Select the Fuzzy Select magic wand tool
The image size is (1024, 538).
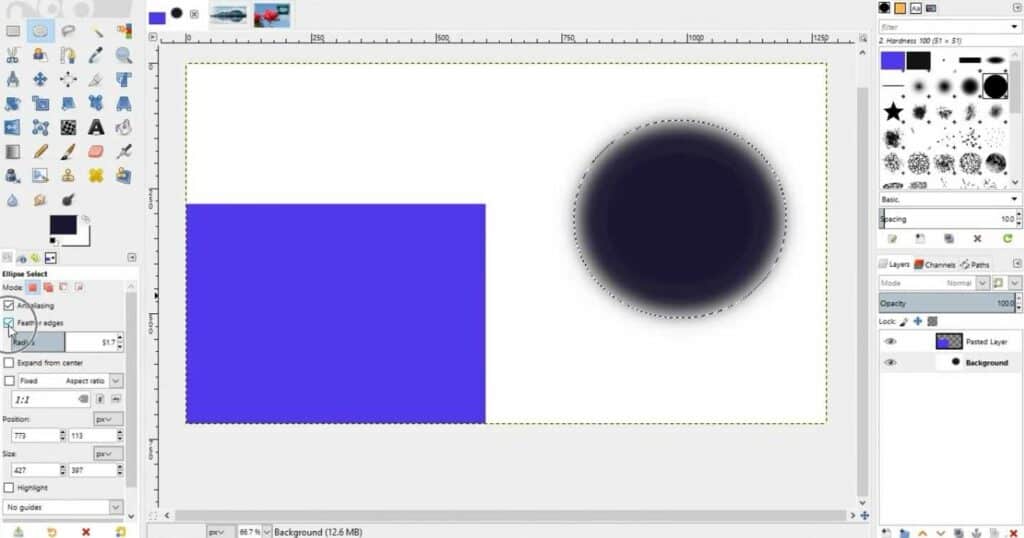96,31
